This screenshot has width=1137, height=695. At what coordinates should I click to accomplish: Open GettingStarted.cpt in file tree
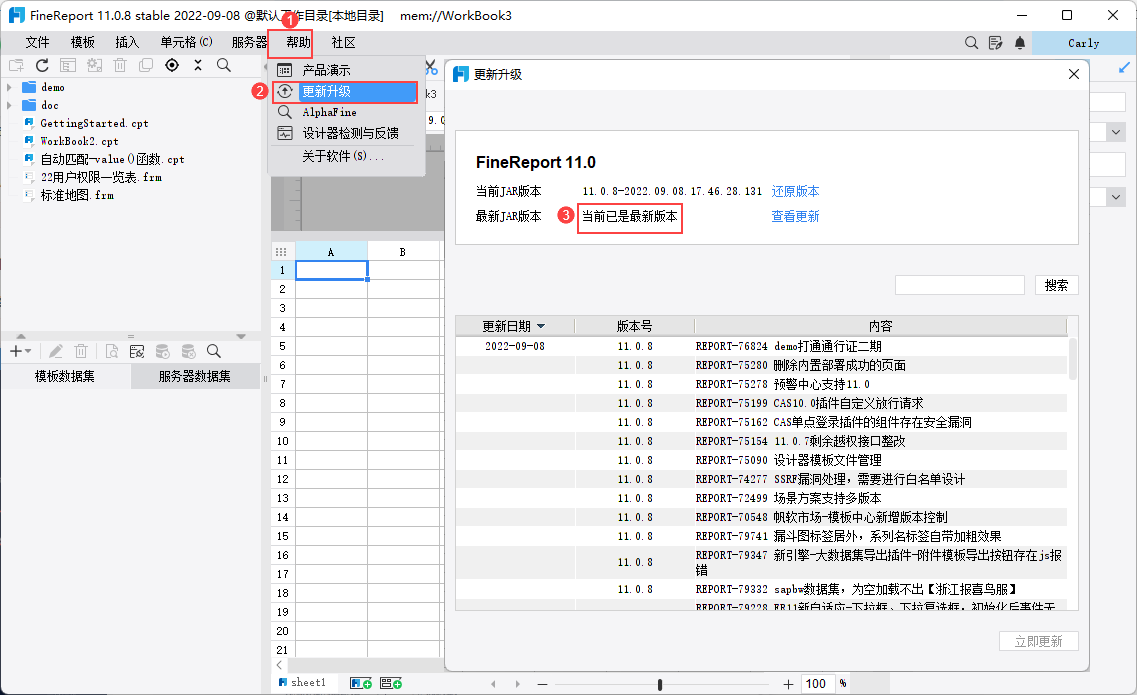pos(94,123)
